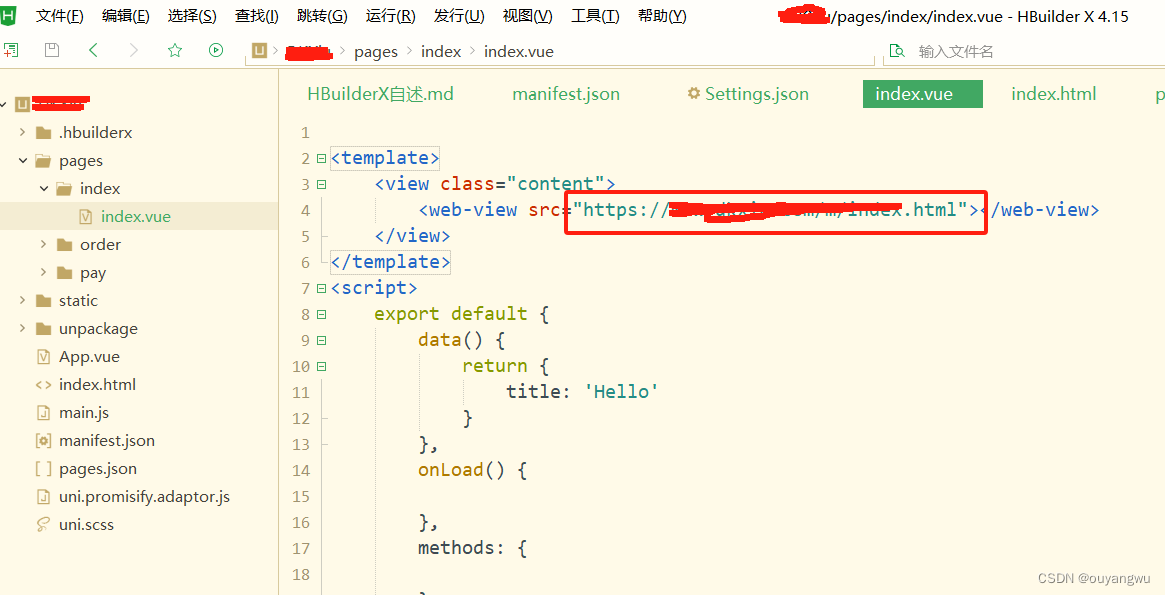Expand the order folder arrow

click(x=44, y=244)
